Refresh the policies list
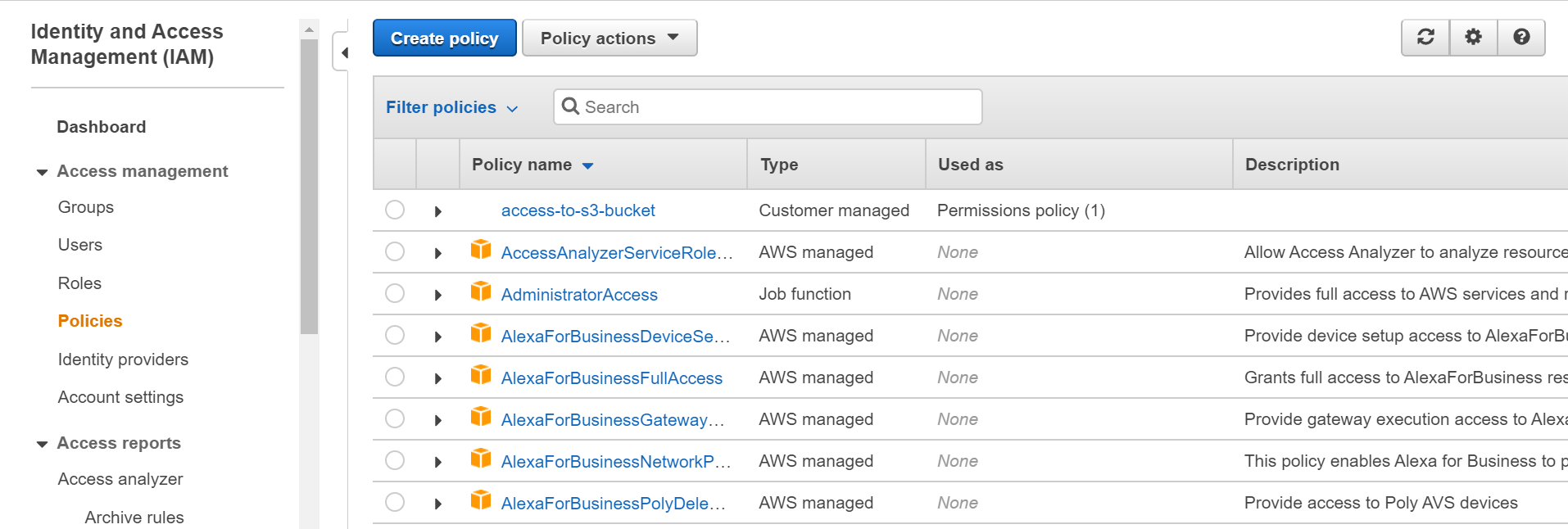This screenshot has width=1568, height=529. point(1425,38)
